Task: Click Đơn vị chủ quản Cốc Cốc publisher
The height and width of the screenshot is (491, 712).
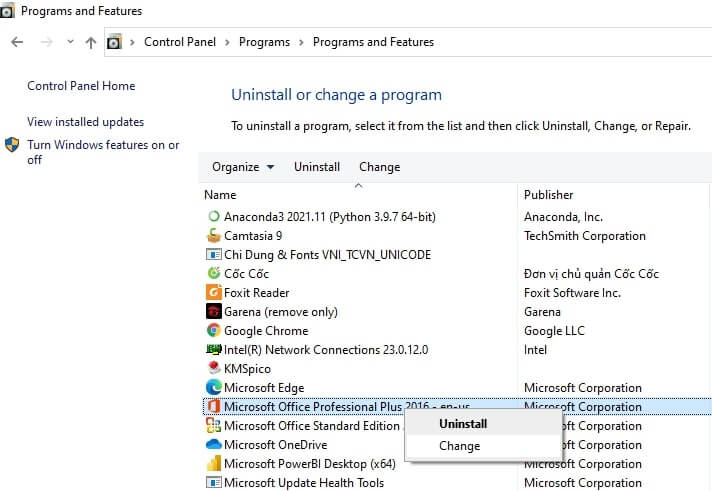Action: tap(591, 273)
